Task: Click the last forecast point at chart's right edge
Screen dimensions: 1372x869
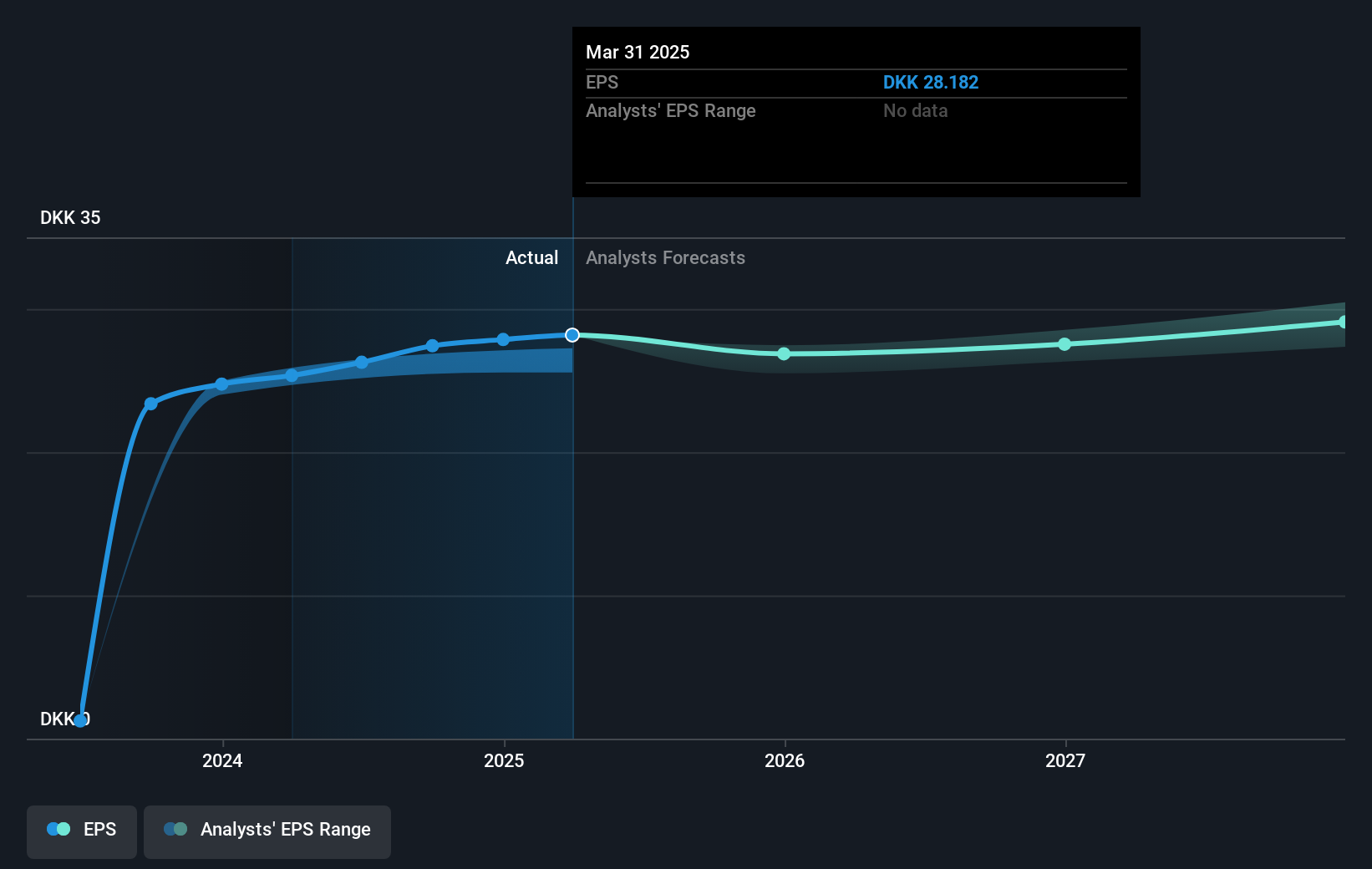Action: pos(1343,322)
